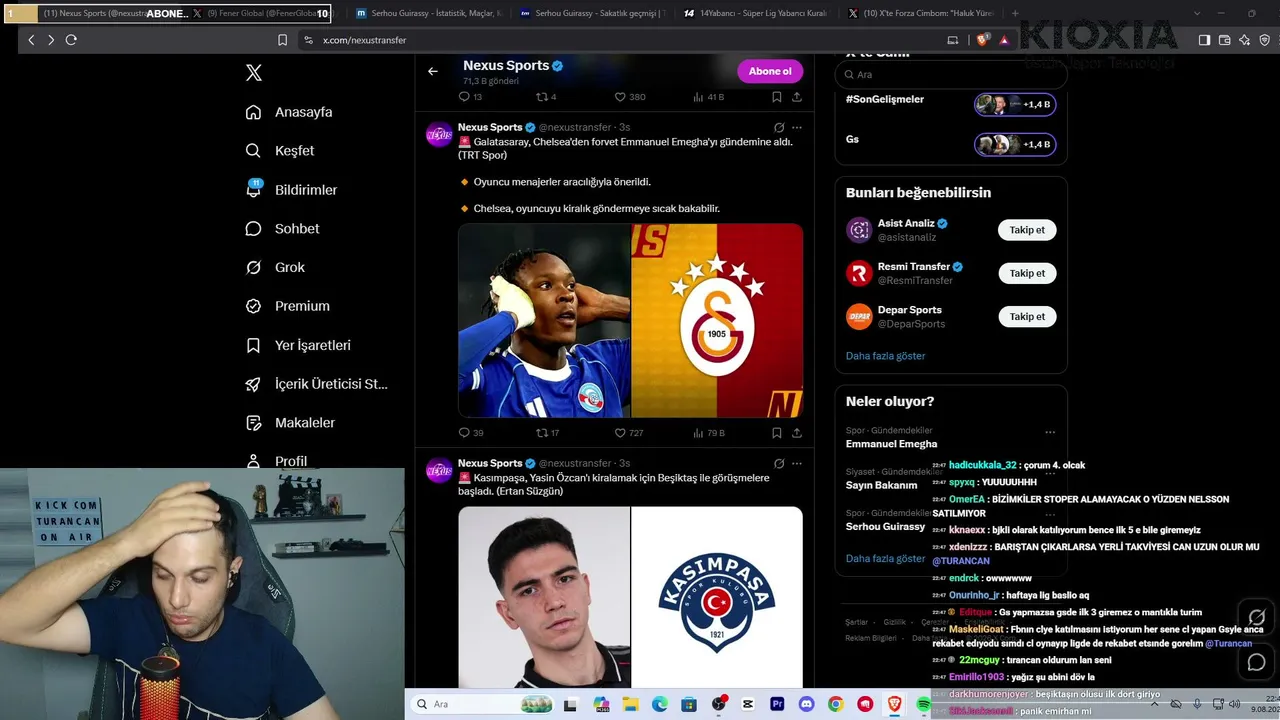This screenshot has height=720, width=1280.
Task: Open Adobe Premiere Pro from the taskbar
Action: (x=777, y=704)
